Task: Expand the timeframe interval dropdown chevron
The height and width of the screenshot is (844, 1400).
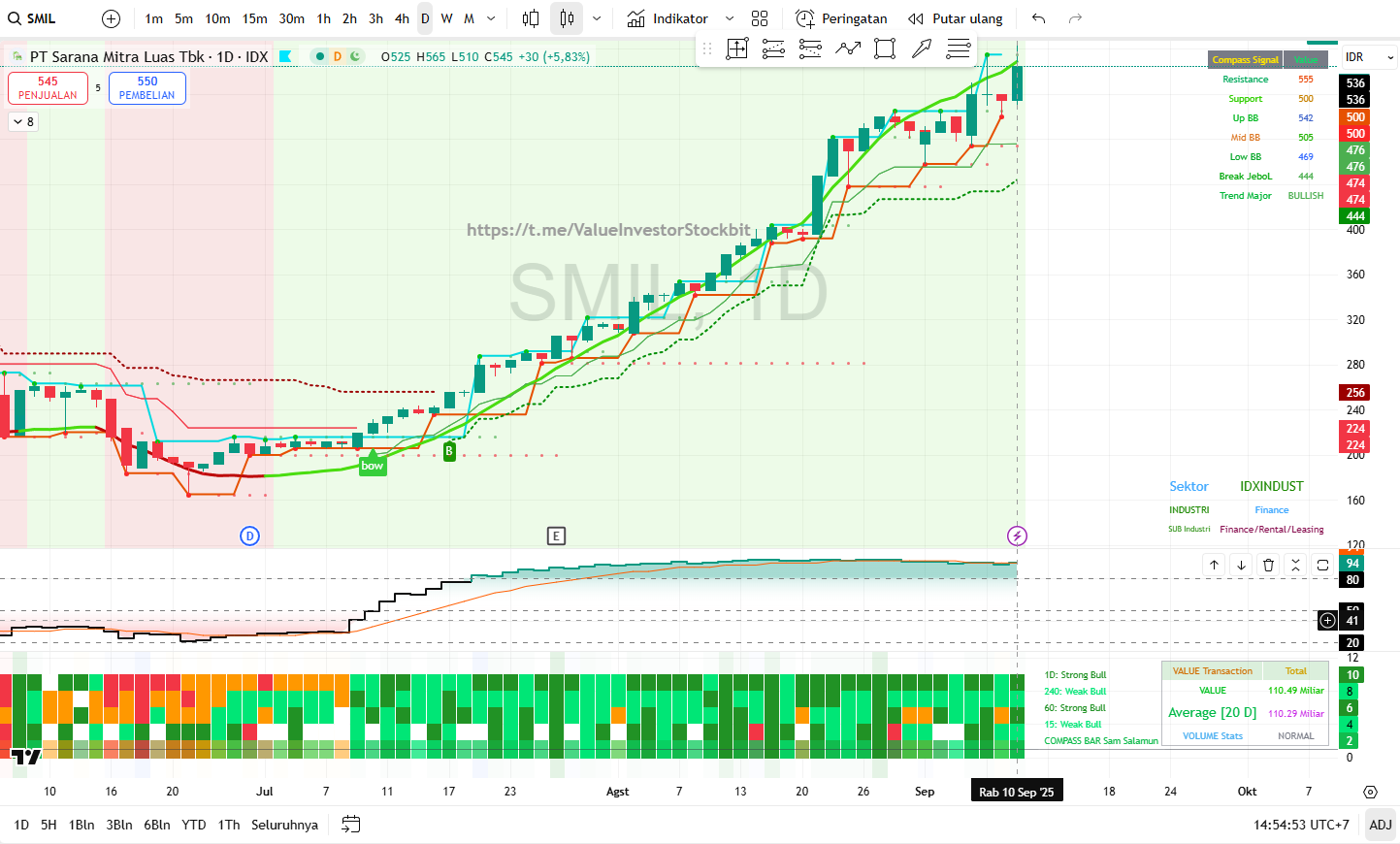Action: tap(491, 18)
